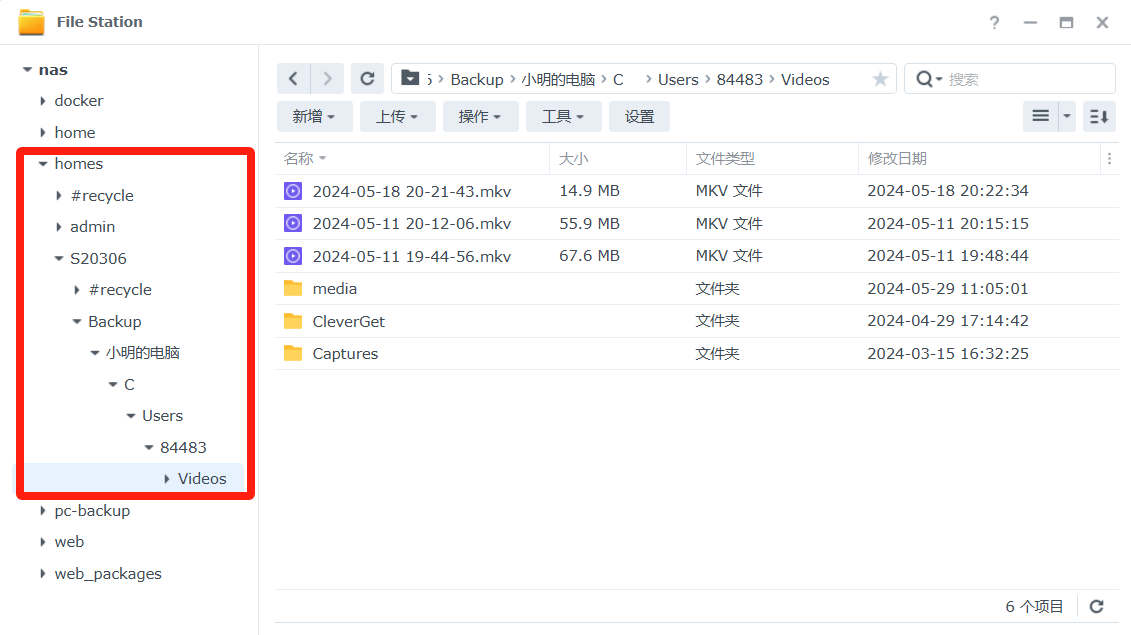
Task: Open the sort order icon
Action: click(1099, 117)
